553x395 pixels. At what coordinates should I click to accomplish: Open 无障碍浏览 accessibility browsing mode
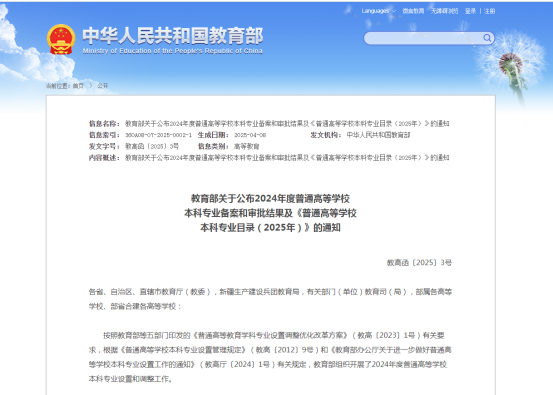[x=444, y=11]
